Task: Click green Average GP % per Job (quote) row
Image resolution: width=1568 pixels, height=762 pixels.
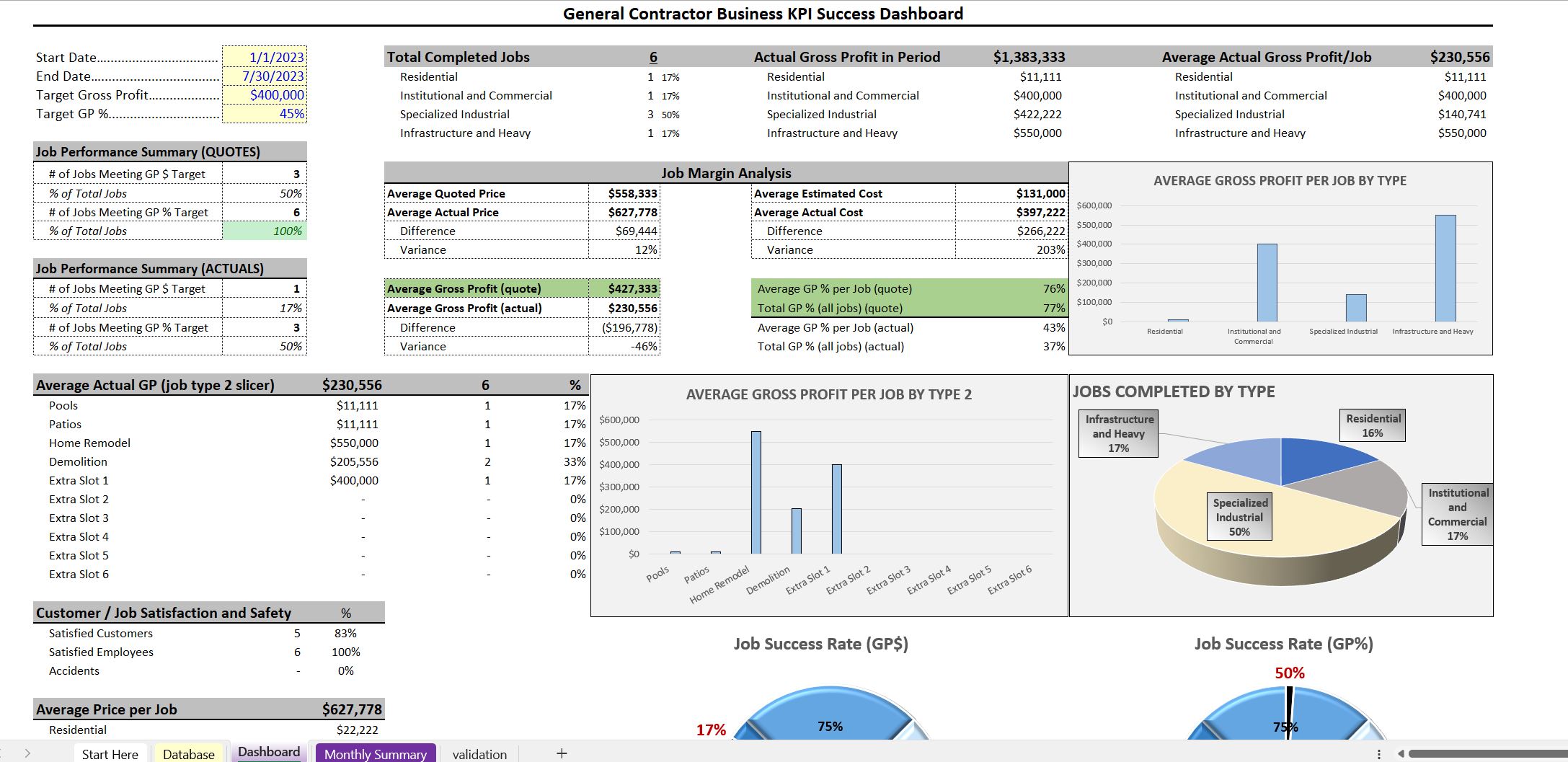Action: pos(909,288)
